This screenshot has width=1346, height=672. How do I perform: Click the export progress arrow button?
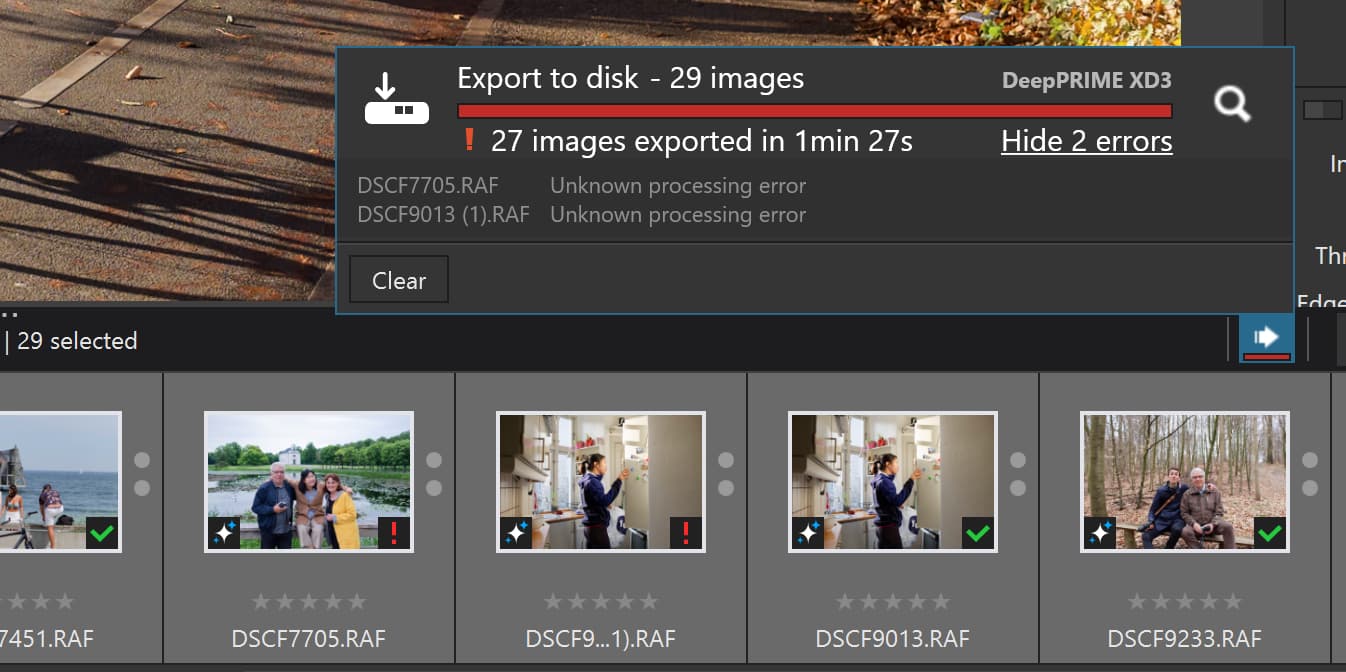pyautogui.click(x=1266, y=338)
